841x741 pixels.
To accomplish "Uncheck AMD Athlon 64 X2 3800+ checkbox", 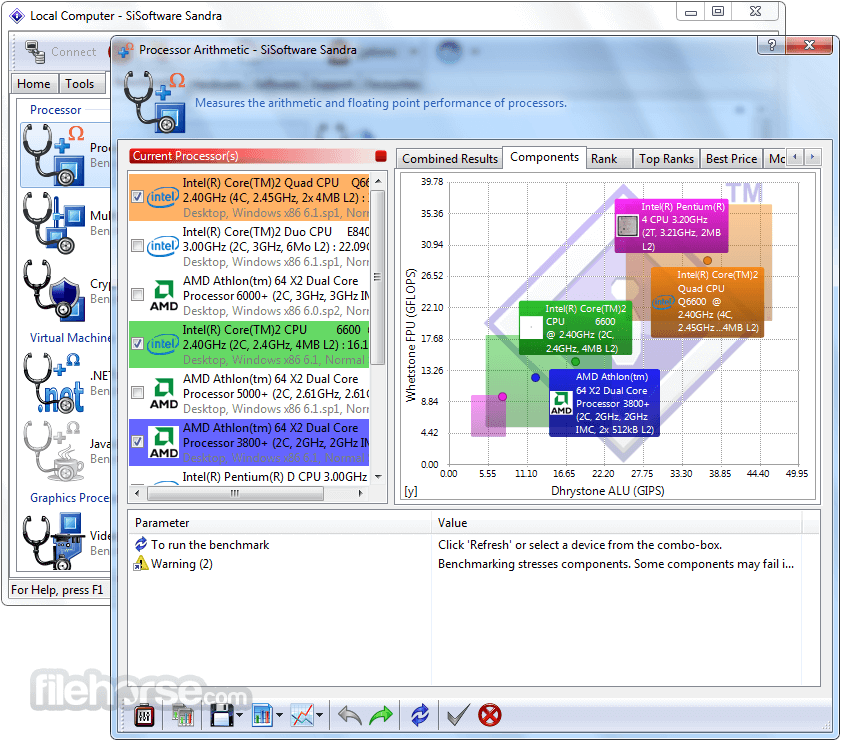I will pos(137,442).
